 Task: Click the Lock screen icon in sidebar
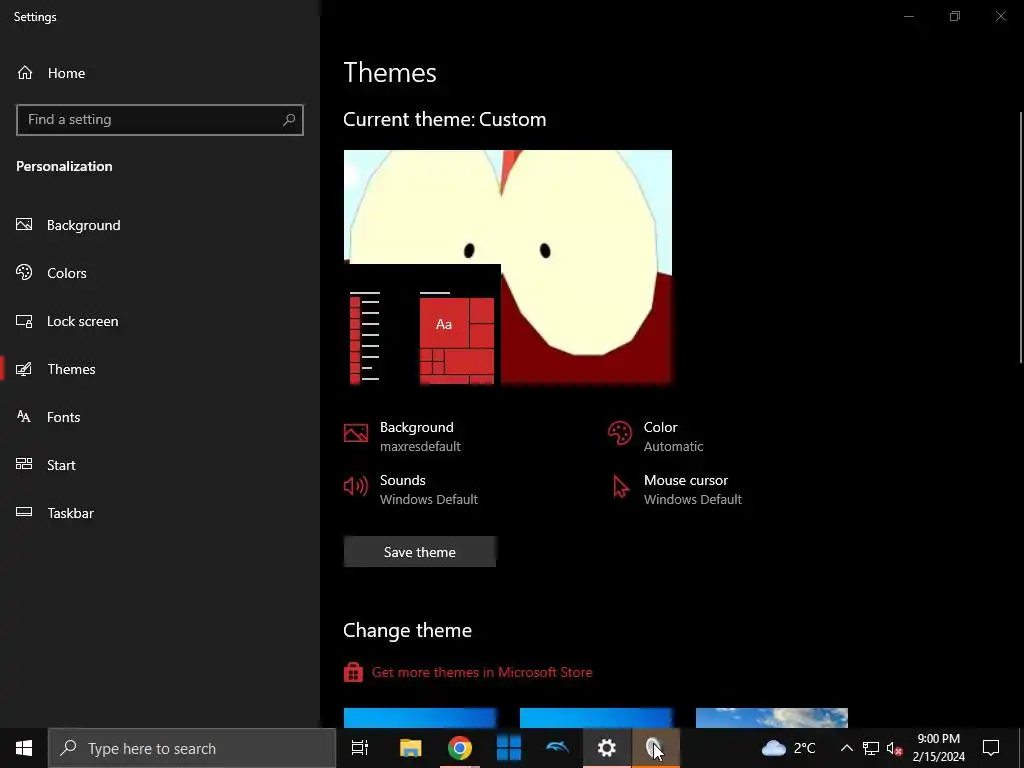[x=24, y=321]
